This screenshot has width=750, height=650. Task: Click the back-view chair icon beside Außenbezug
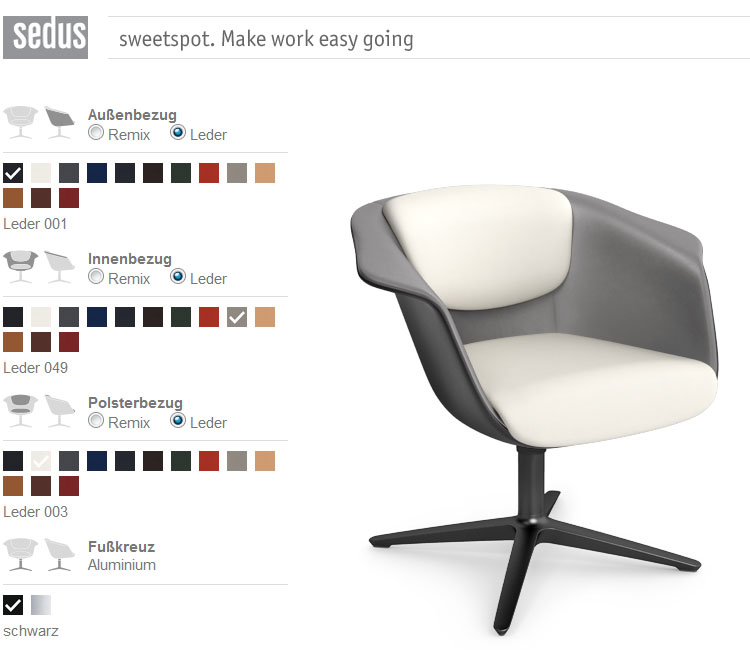coord(59,122)
